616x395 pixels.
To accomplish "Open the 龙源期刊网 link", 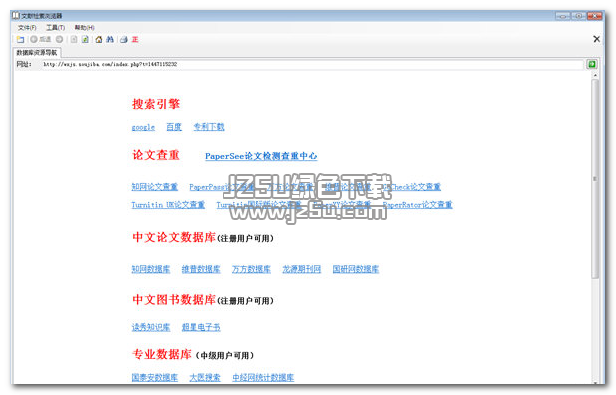I will coord(302,269).
